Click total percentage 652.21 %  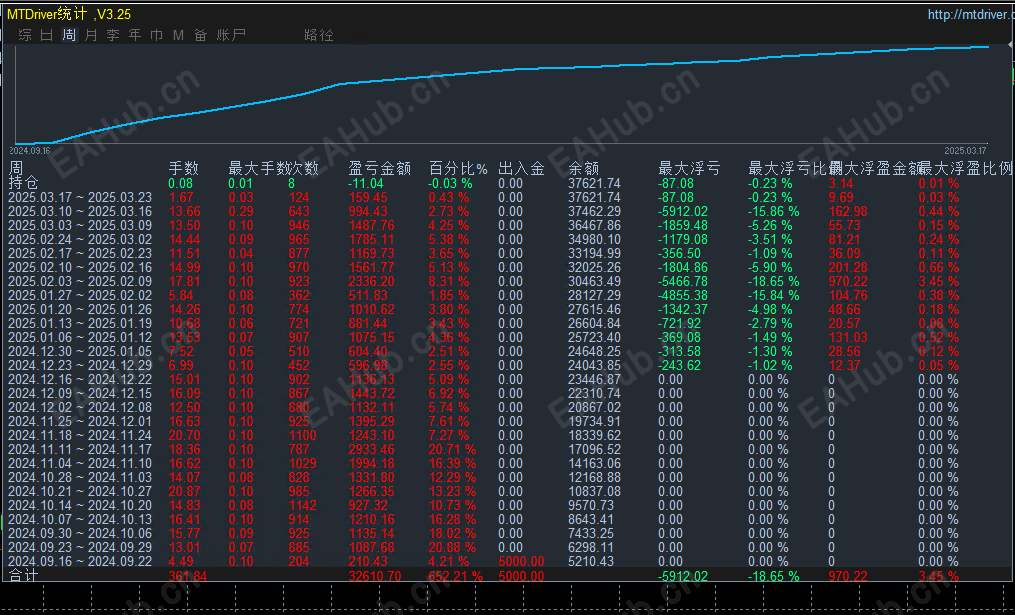[456, 576]
